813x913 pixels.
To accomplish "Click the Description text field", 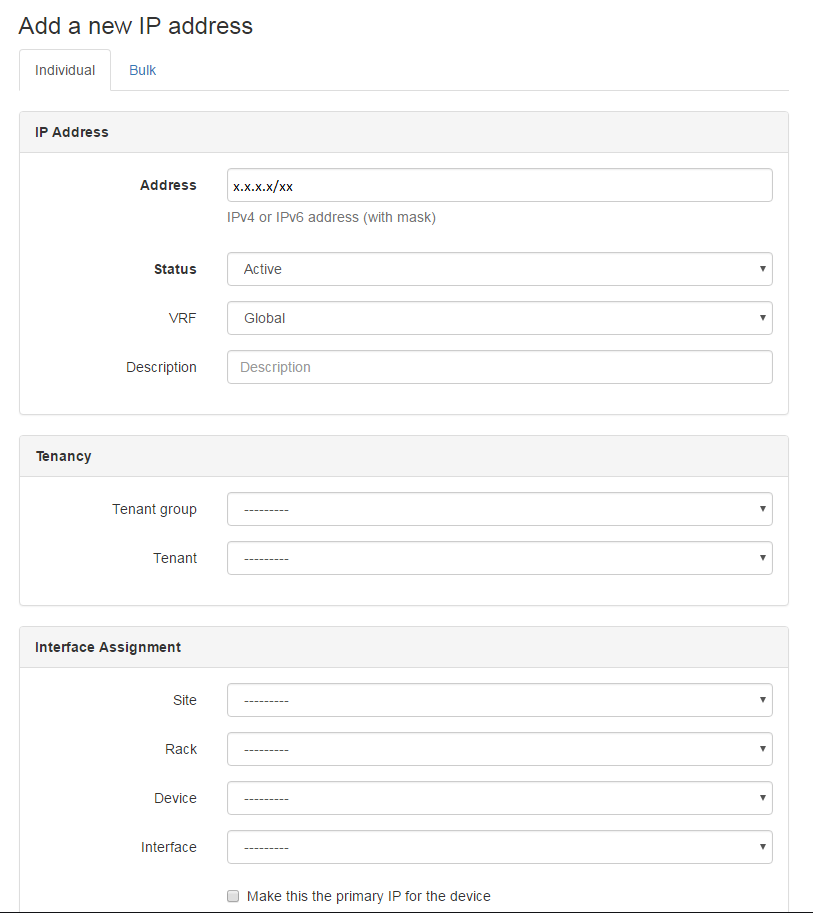I will (499, 367).
